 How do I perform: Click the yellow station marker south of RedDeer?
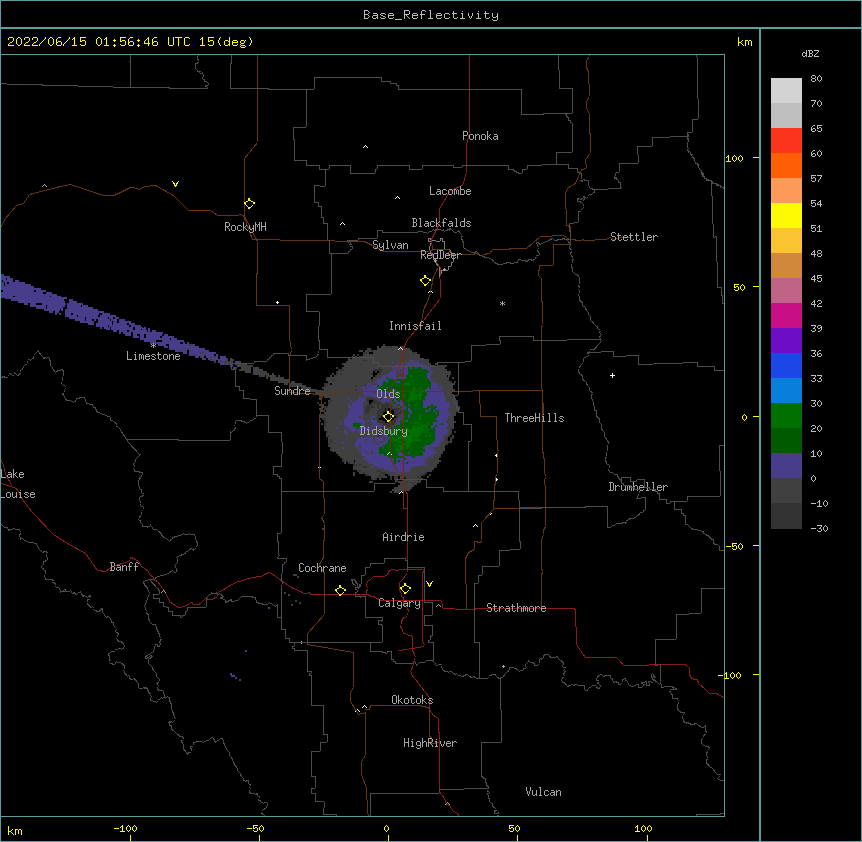[425, 280]
